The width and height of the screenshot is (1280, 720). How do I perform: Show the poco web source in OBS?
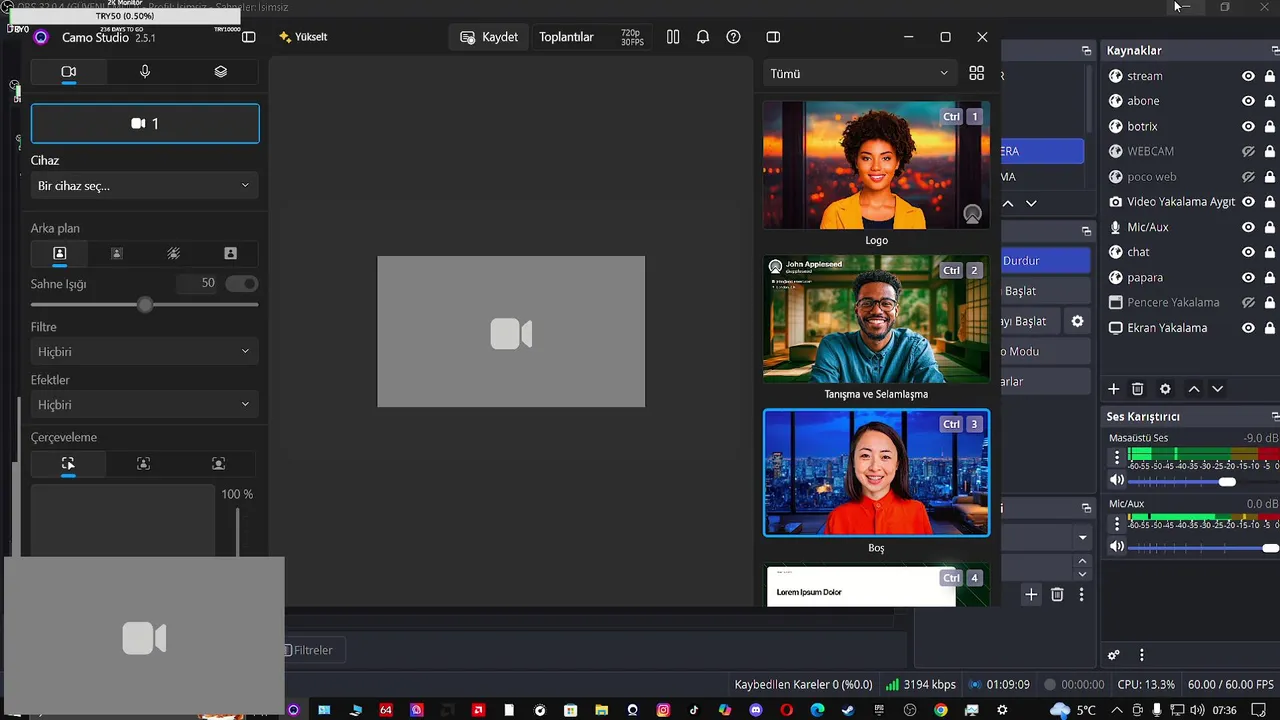click(x=1248, y=177)
